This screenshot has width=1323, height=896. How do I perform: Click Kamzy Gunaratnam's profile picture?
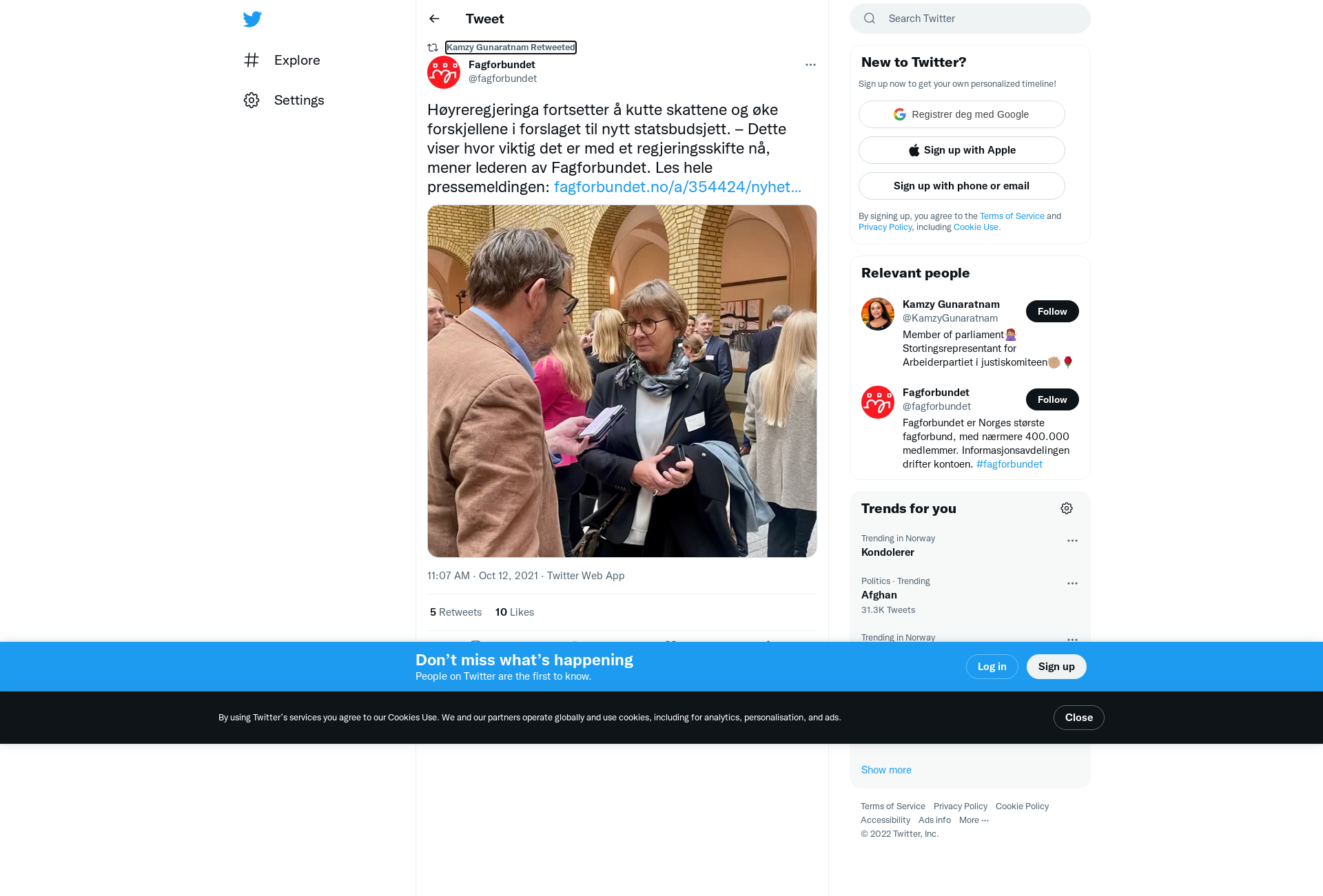878,314
